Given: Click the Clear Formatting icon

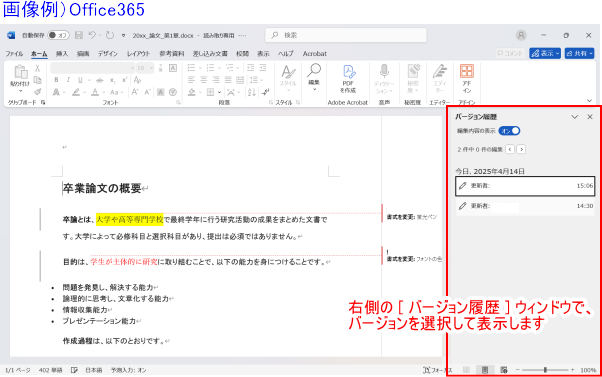Looking at the screenshot, I should coord(137,80).
